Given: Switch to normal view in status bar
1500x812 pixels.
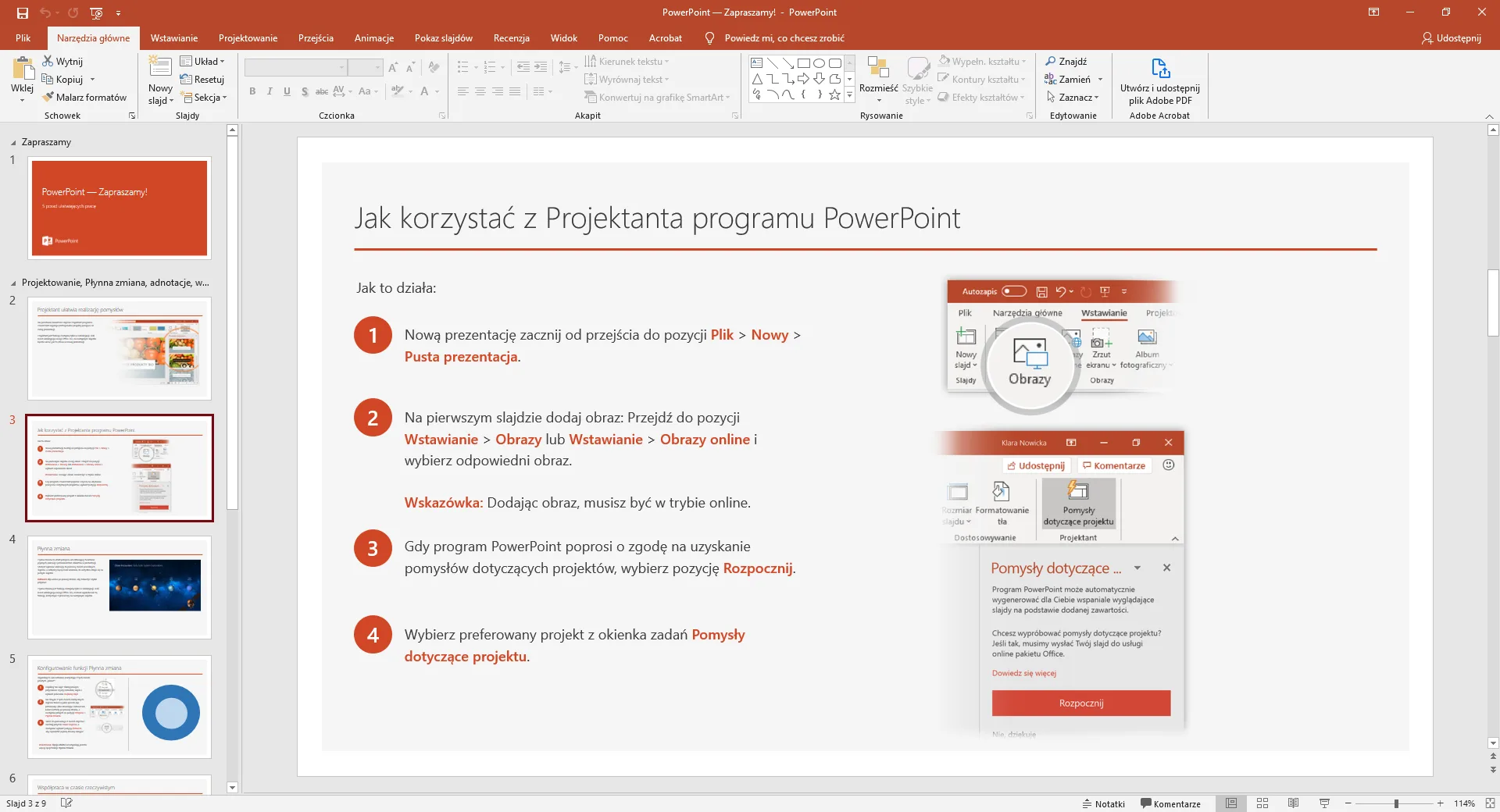Looking at the screenshot, I should 1231,803.
